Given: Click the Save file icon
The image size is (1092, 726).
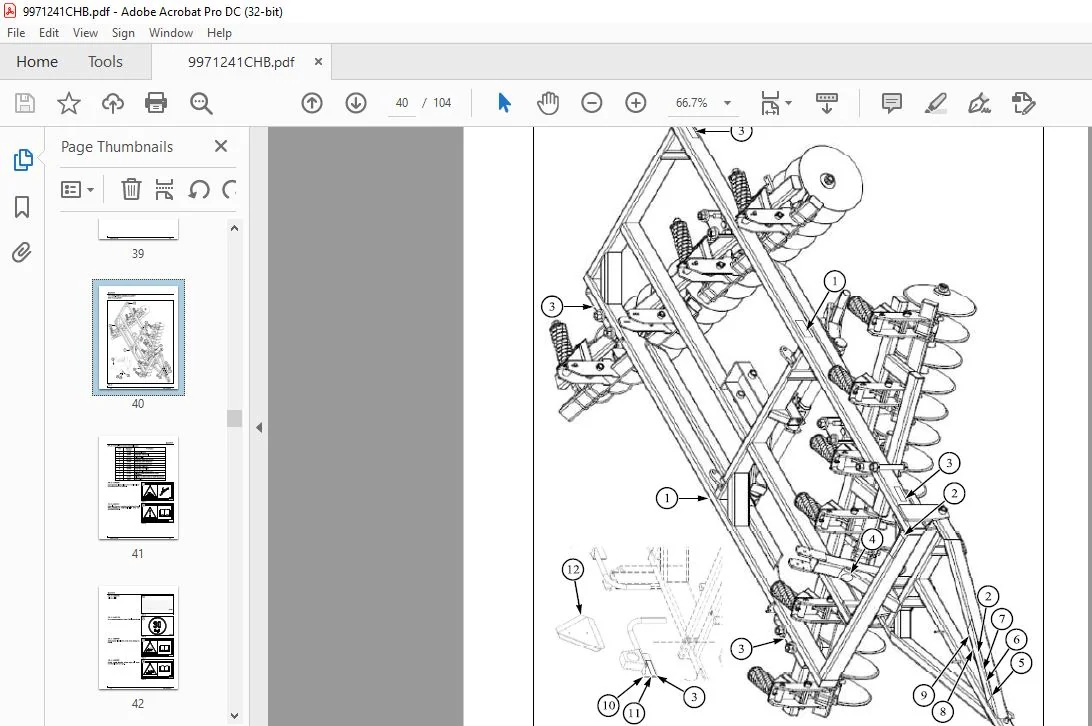Looking at the screenshot, I should [x=25, y=103].
